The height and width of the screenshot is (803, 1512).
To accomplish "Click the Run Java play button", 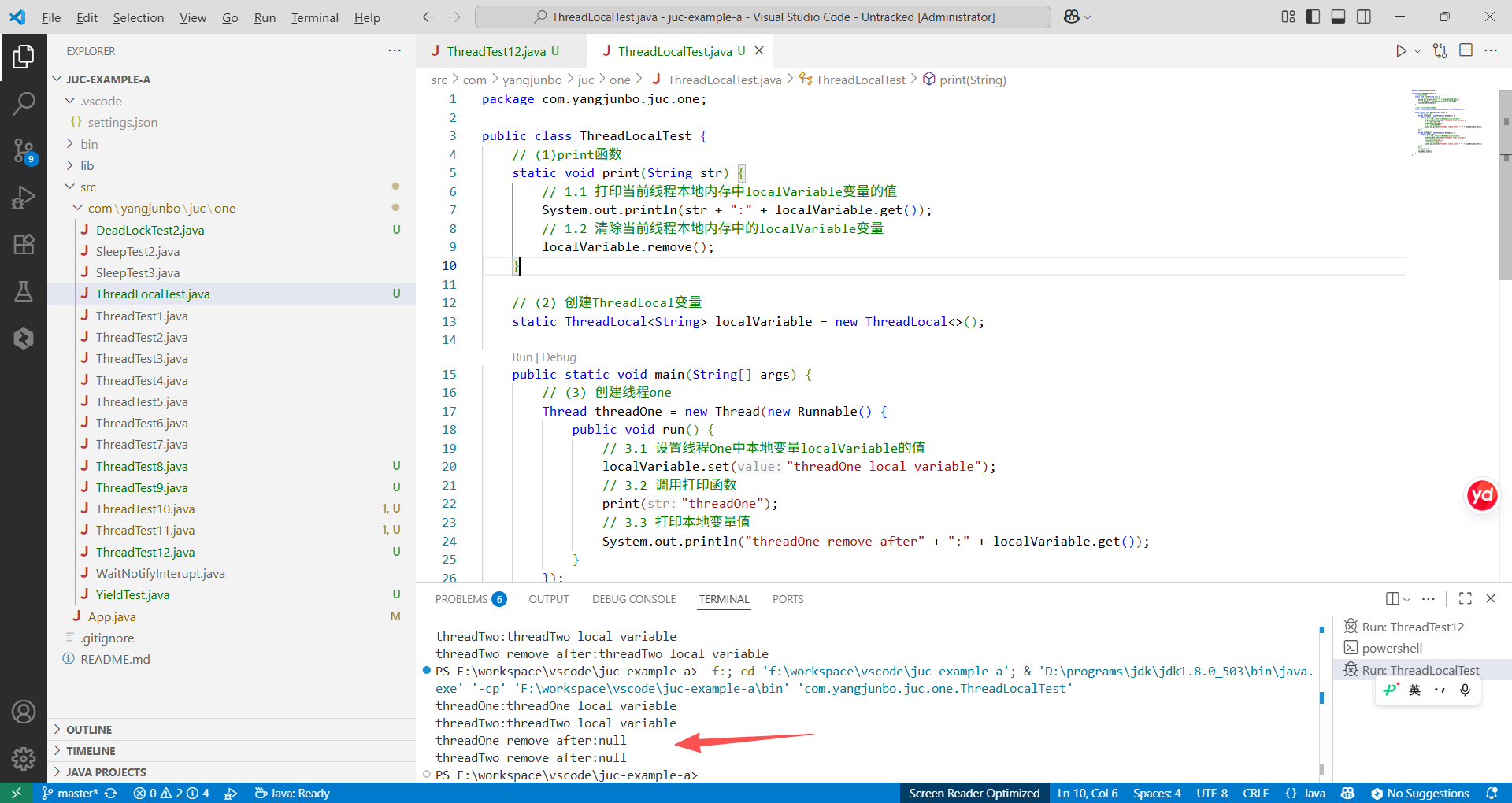I will 1401,51.
